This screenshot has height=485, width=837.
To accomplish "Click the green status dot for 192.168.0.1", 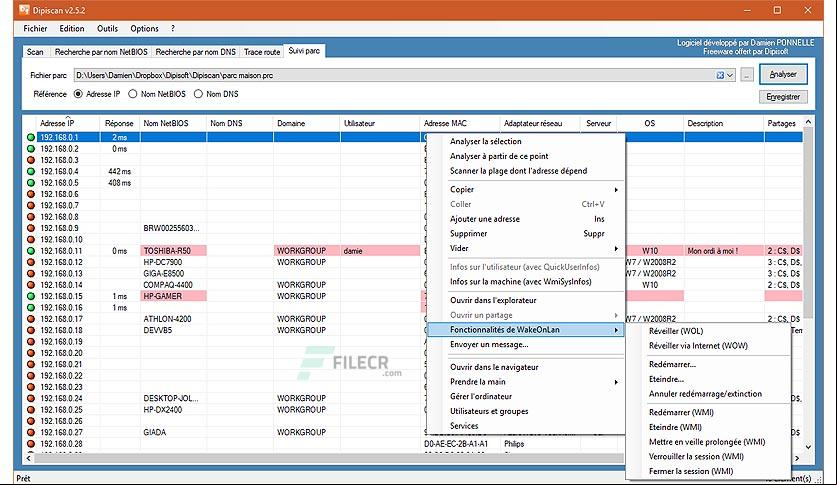I will coord(31,137).
